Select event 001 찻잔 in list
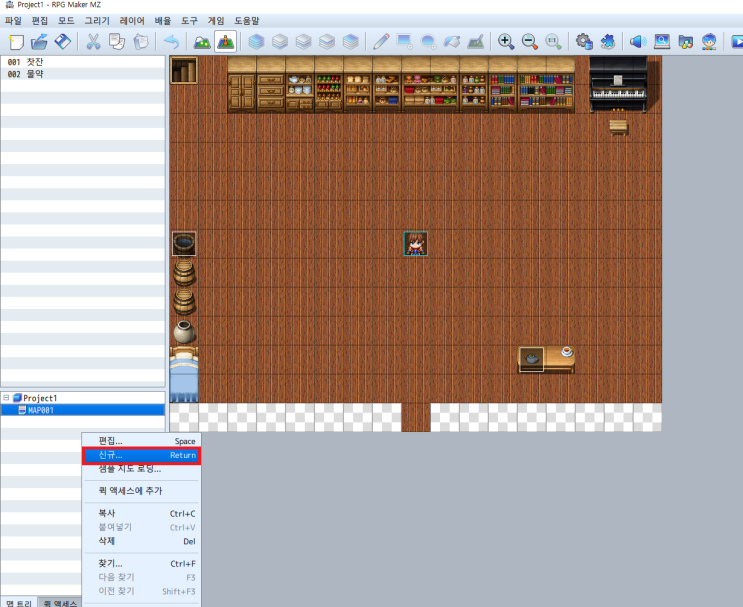Viewport: 743px width, 607px height. 82,62
